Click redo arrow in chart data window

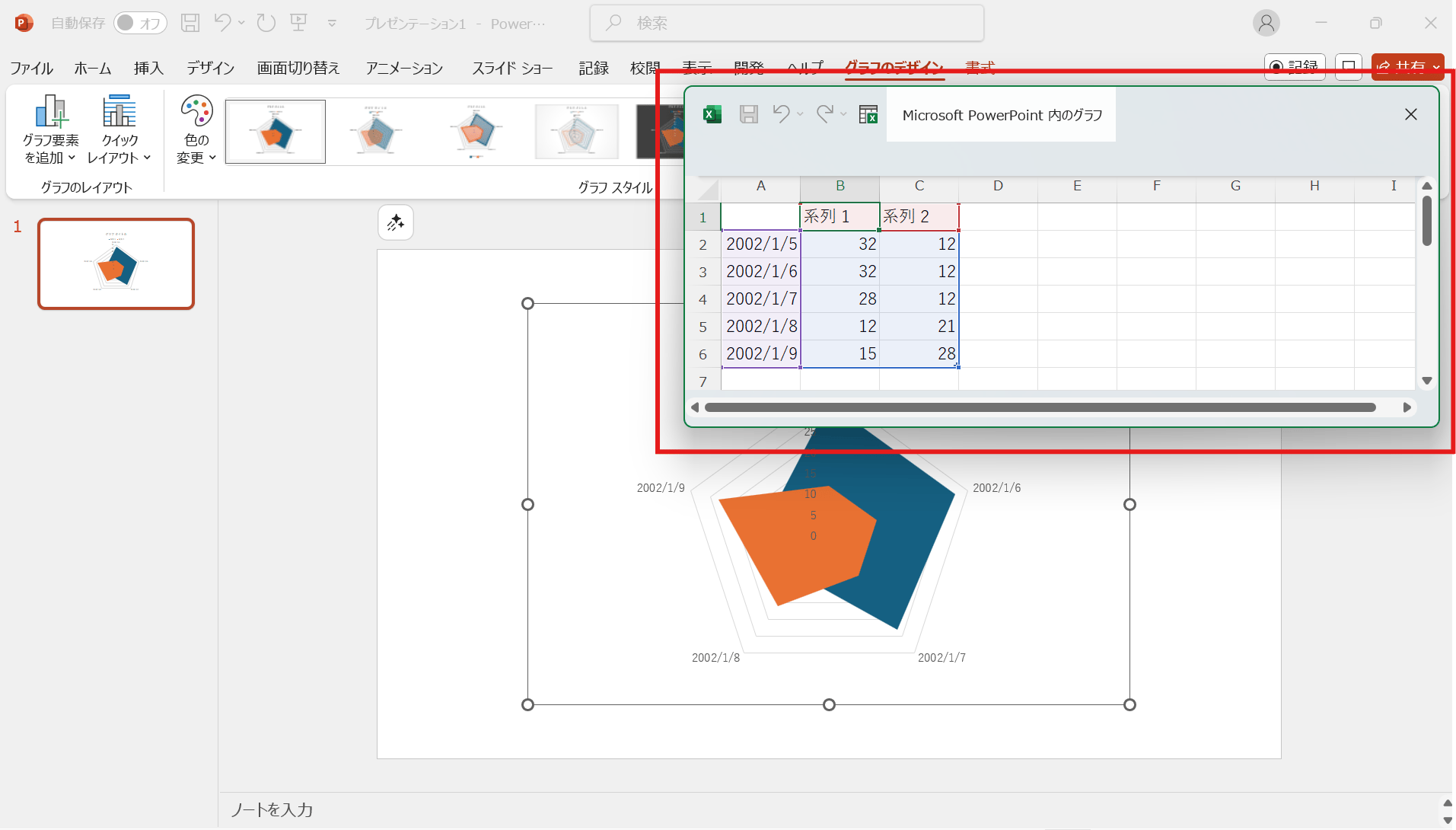coord(824,114)
